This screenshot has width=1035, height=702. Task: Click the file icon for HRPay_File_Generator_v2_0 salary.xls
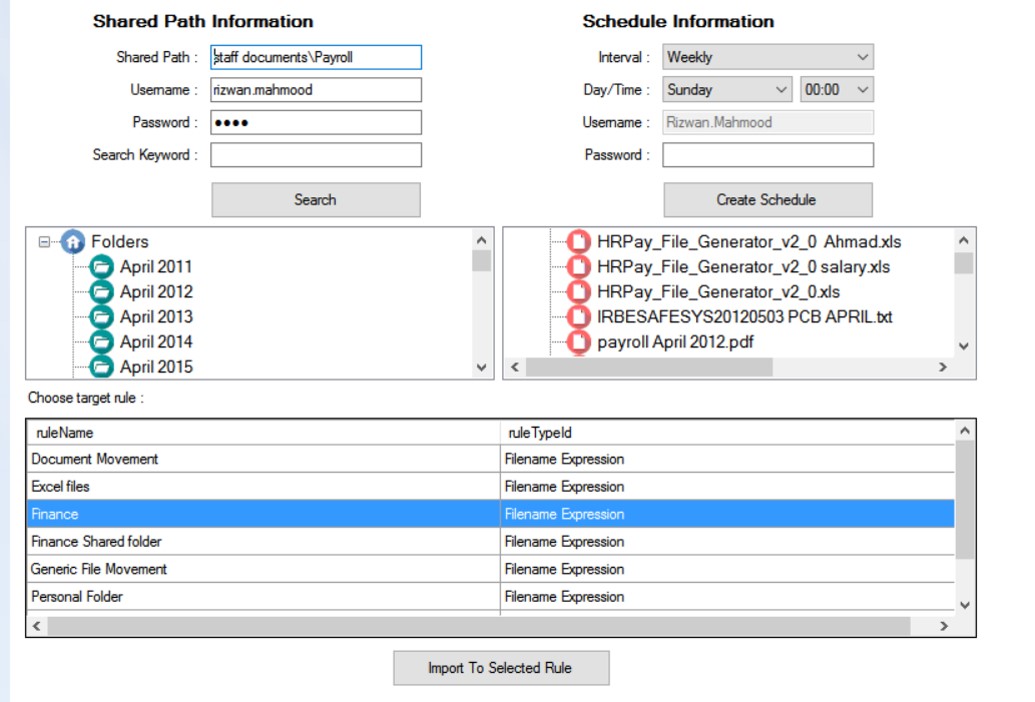click(579, 267)
